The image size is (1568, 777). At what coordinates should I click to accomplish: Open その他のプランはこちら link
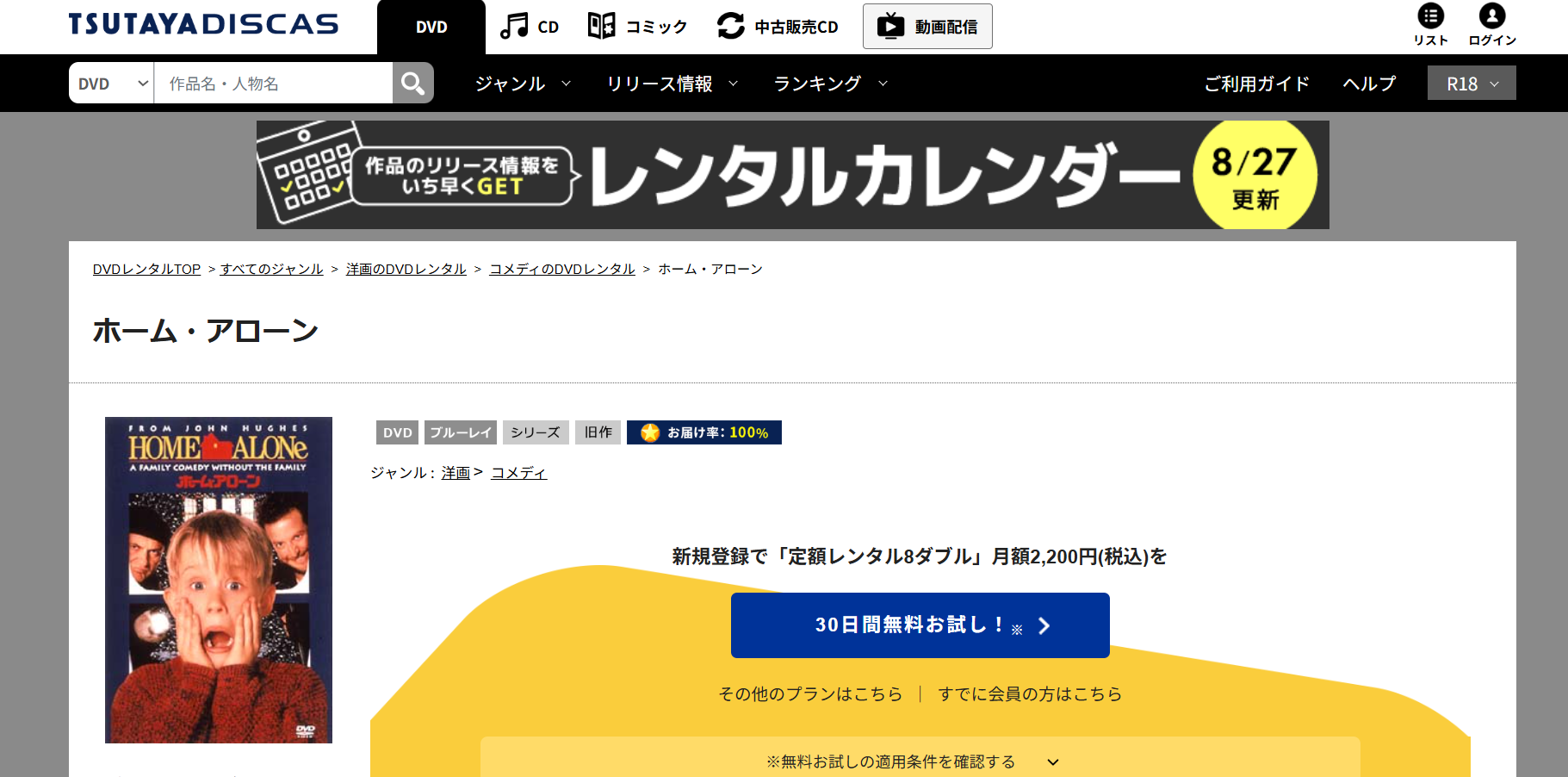(810, 693)
